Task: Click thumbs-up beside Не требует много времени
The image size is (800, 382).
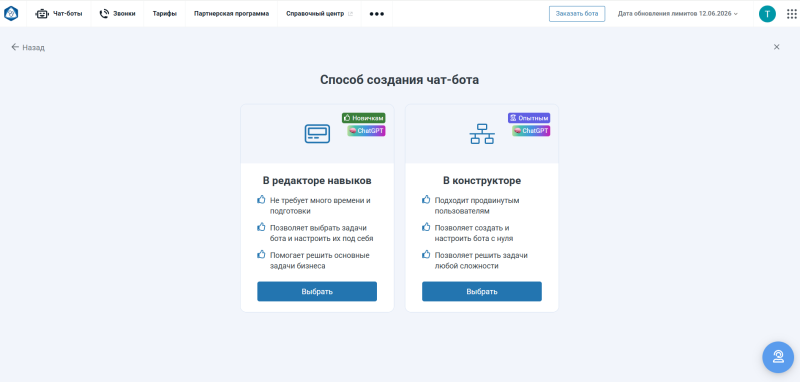Action: click(x=261, y=200)
